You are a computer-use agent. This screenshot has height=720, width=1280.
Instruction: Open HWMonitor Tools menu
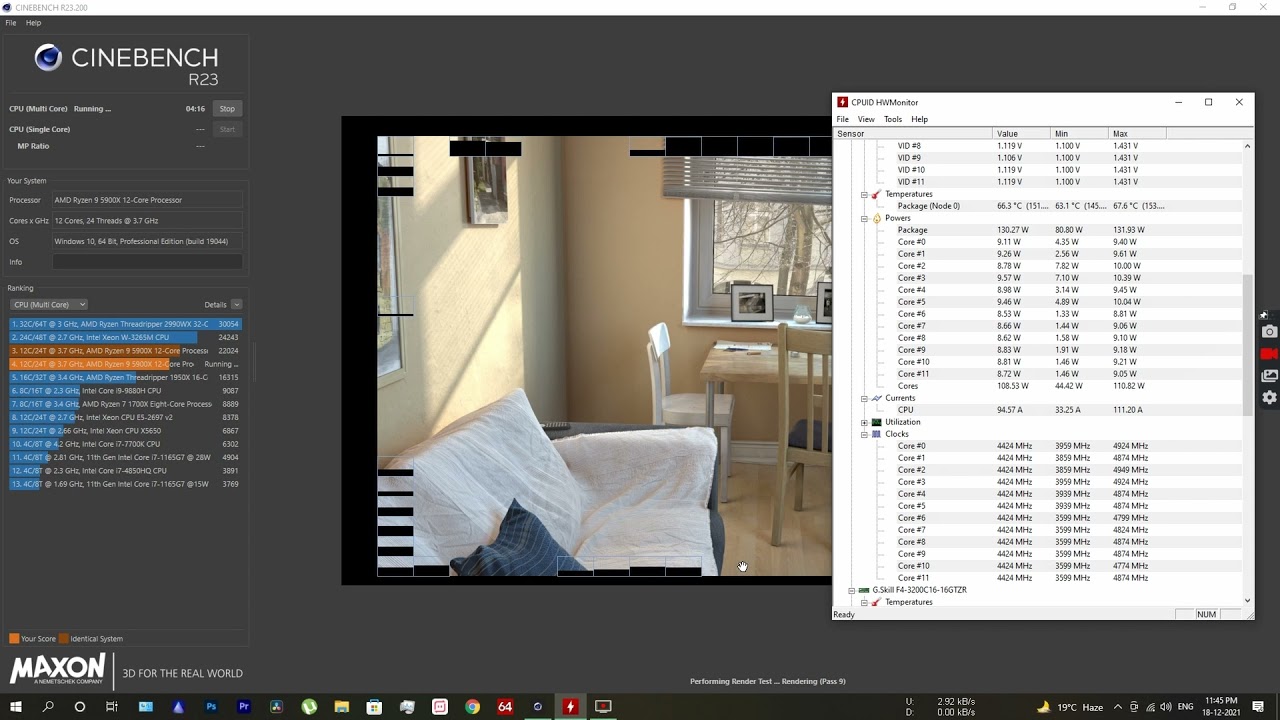click(893, 119)
